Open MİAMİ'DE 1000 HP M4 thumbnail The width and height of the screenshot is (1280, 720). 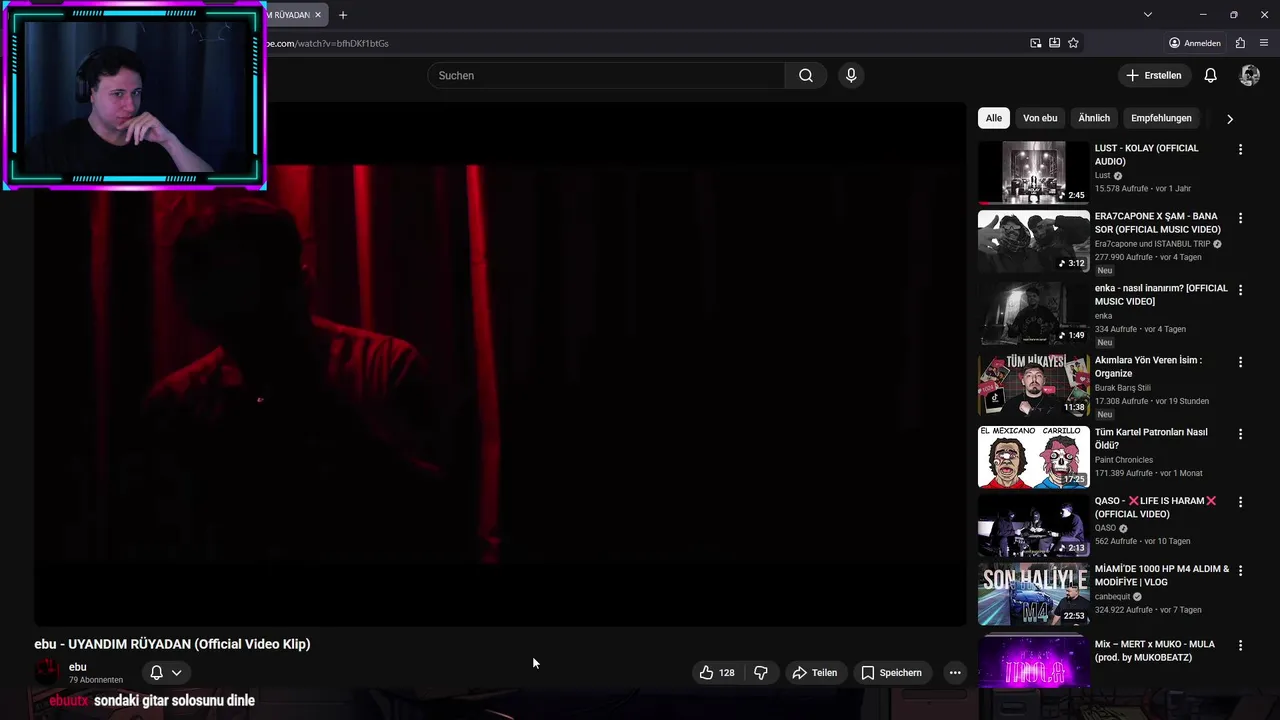tap(1033, 594)
